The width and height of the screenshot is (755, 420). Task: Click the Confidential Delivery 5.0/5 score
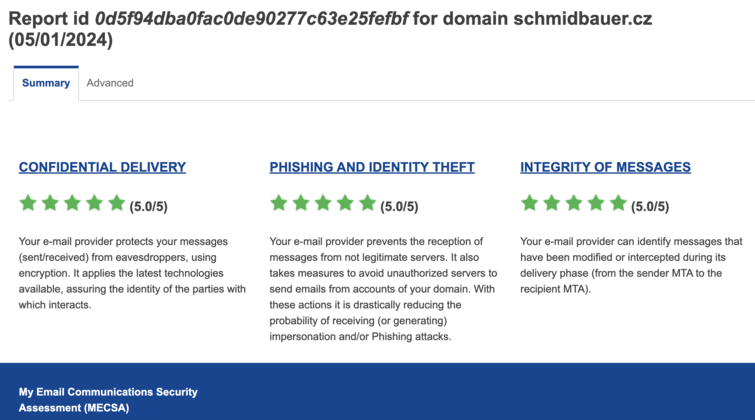click(148, 207)
